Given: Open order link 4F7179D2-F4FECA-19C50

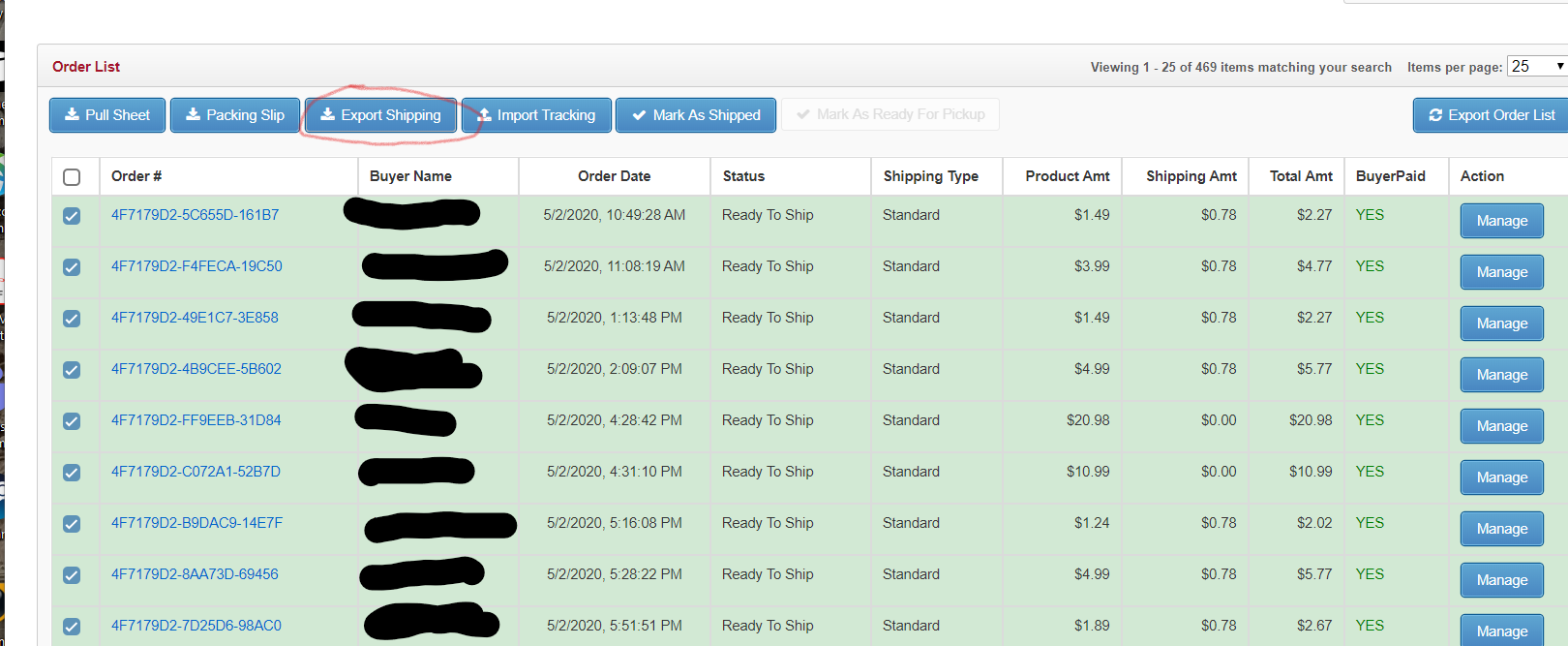Looking at the screenshot, I should pos(196,266).
